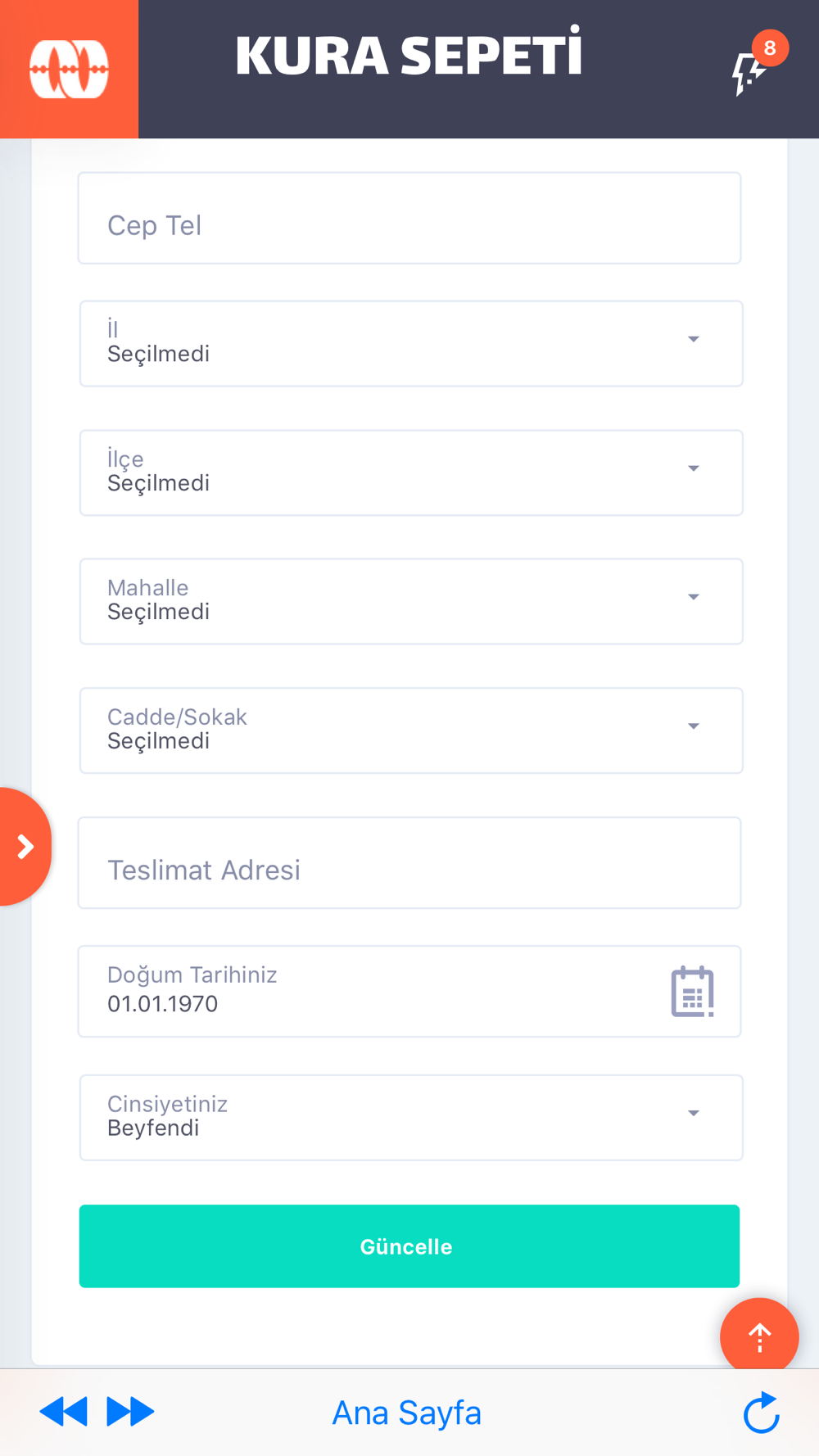Open the orange side panel chevron arrow
The width and height of the screenshot is (819, 1456).
(x=24, y=847)
